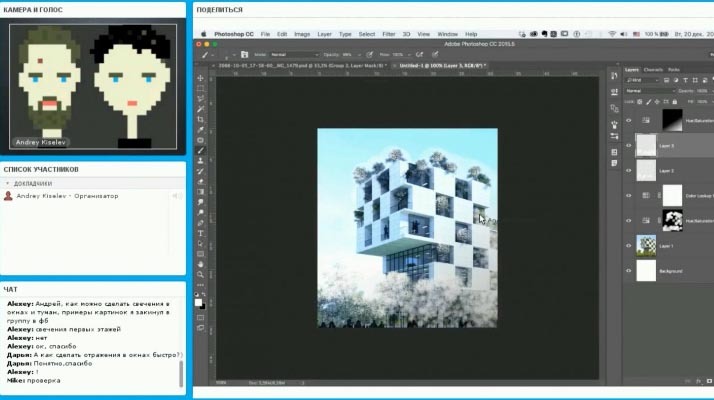Select the Rectangular Marquee tool

[x=200, y=88]
